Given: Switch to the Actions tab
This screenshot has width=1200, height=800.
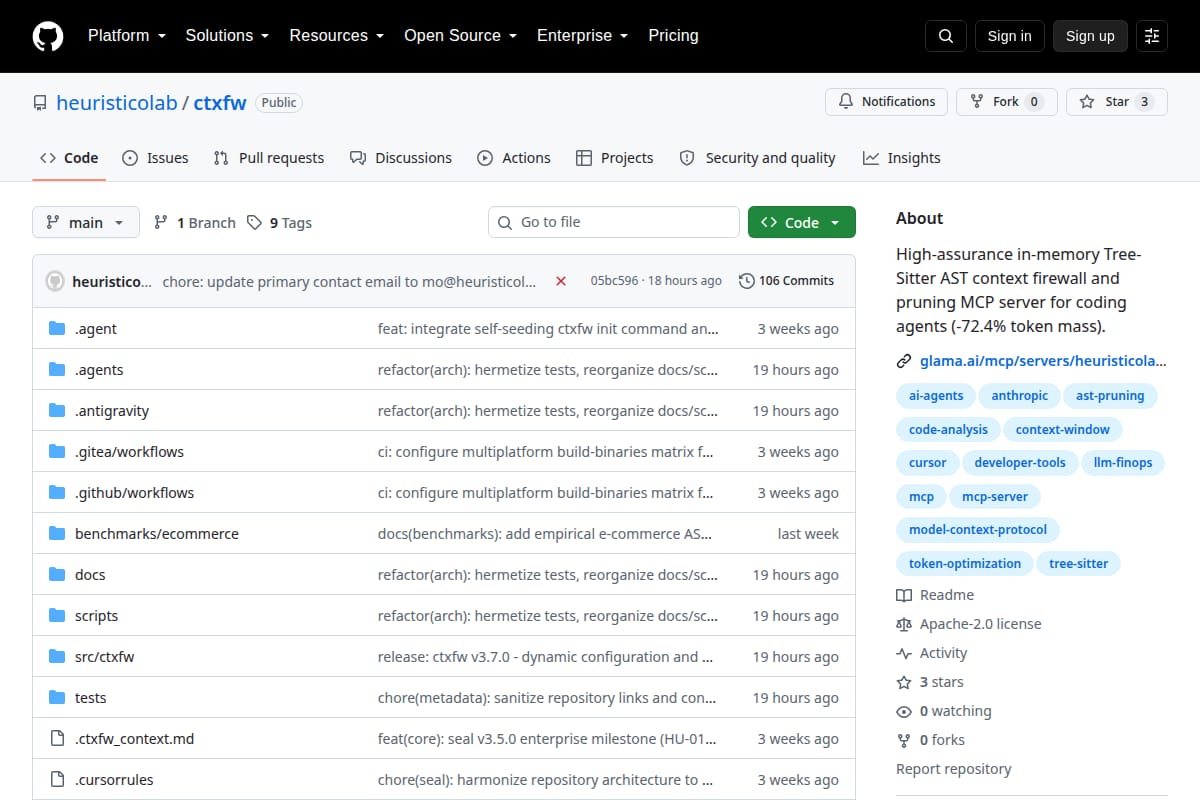Looking at the screenshot, I should point(514,158).
